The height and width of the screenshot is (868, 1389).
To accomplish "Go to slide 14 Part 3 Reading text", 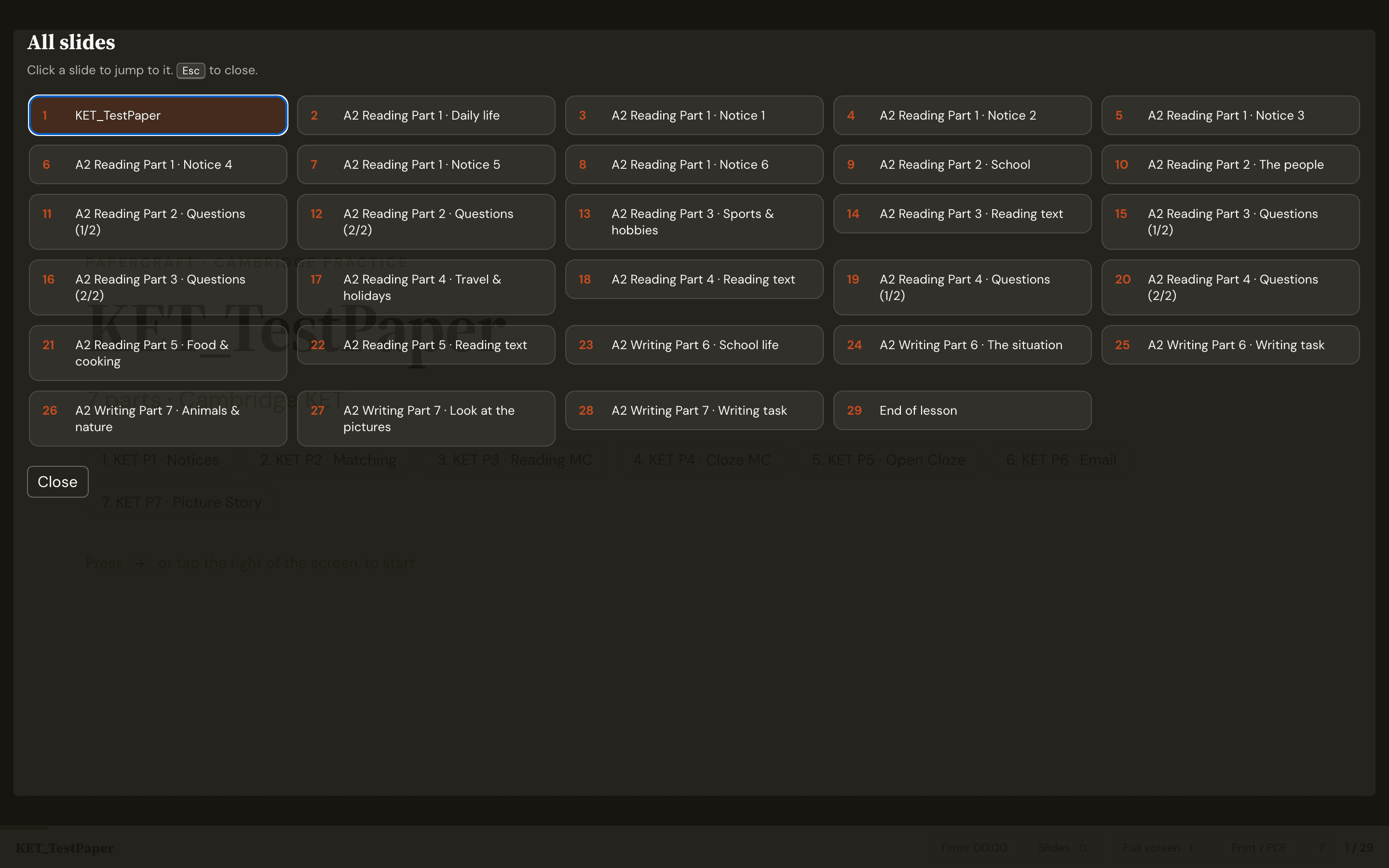I will point(962,214).
